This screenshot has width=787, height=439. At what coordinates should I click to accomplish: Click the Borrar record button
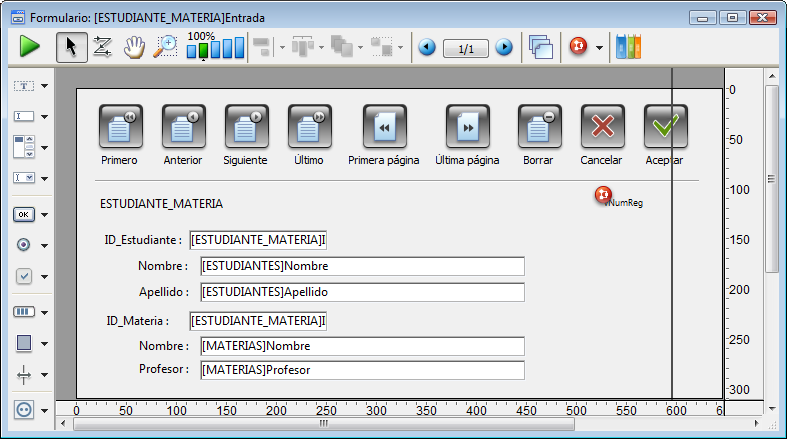click(539, 127)
